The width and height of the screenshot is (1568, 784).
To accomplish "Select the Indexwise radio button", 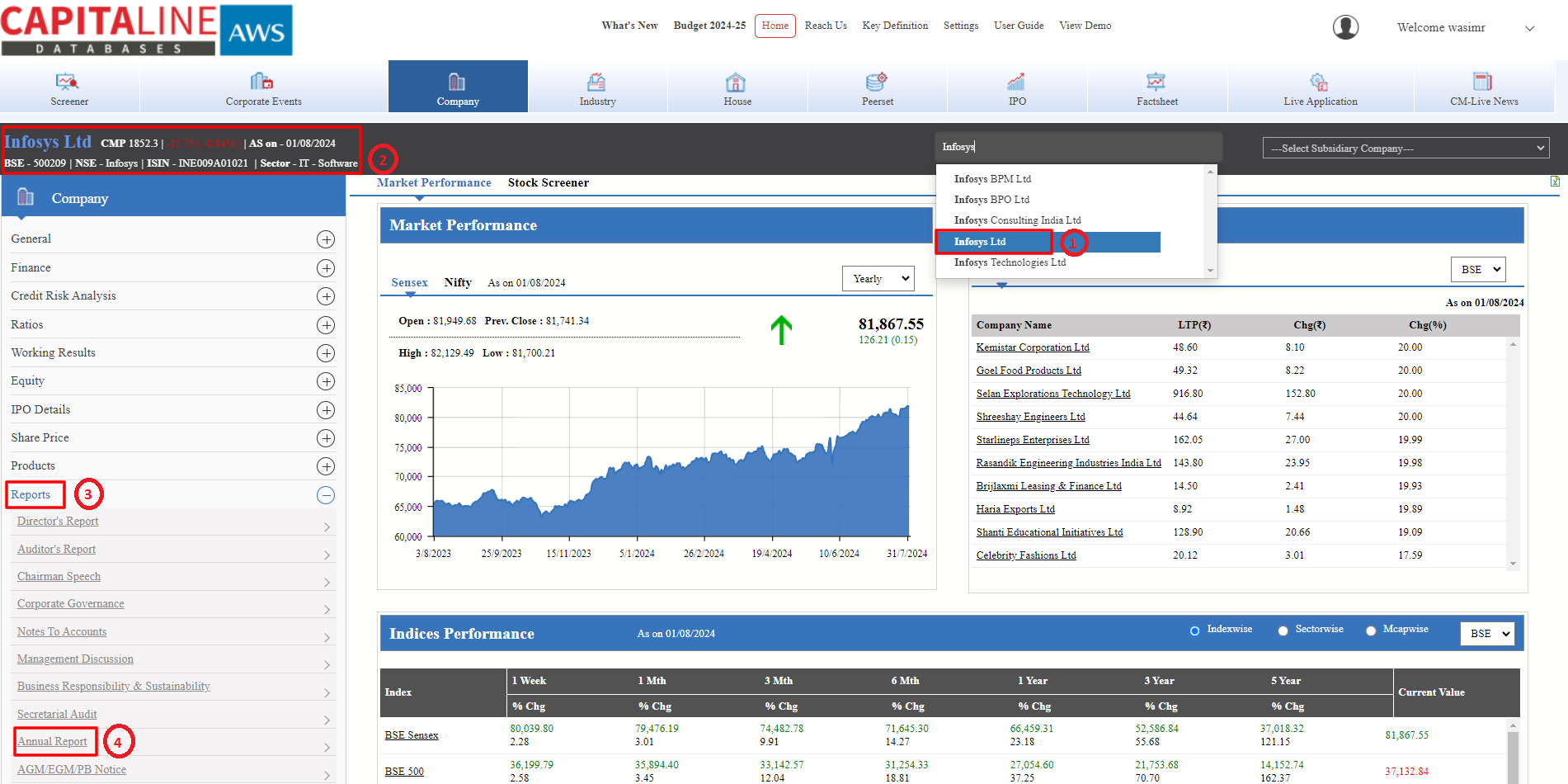I will tap(1194, 631).
